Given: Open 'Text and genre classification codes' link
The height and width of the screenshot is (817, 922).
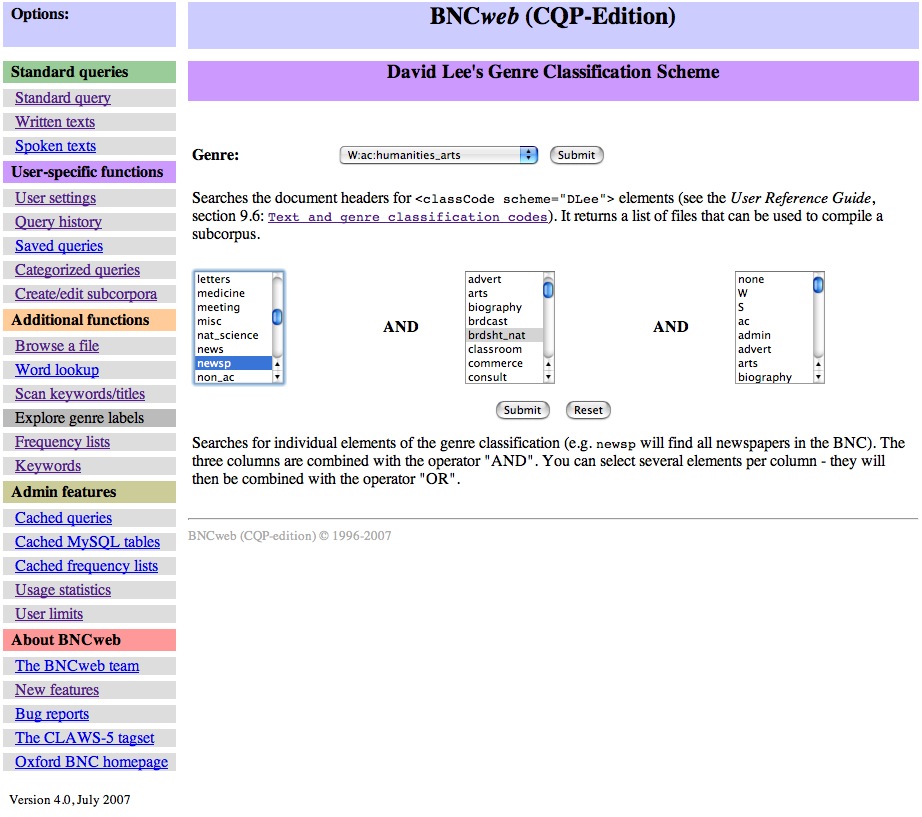Looking at the screenshot, I should (x=408, y=217).
